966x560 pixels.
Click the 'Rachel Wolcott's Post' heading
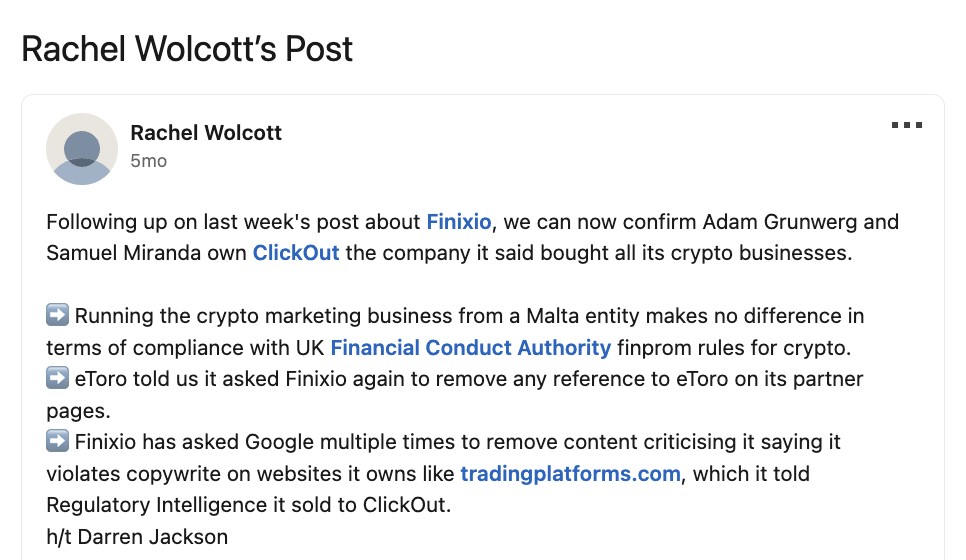pyautogui.click(x=187, y=49)
